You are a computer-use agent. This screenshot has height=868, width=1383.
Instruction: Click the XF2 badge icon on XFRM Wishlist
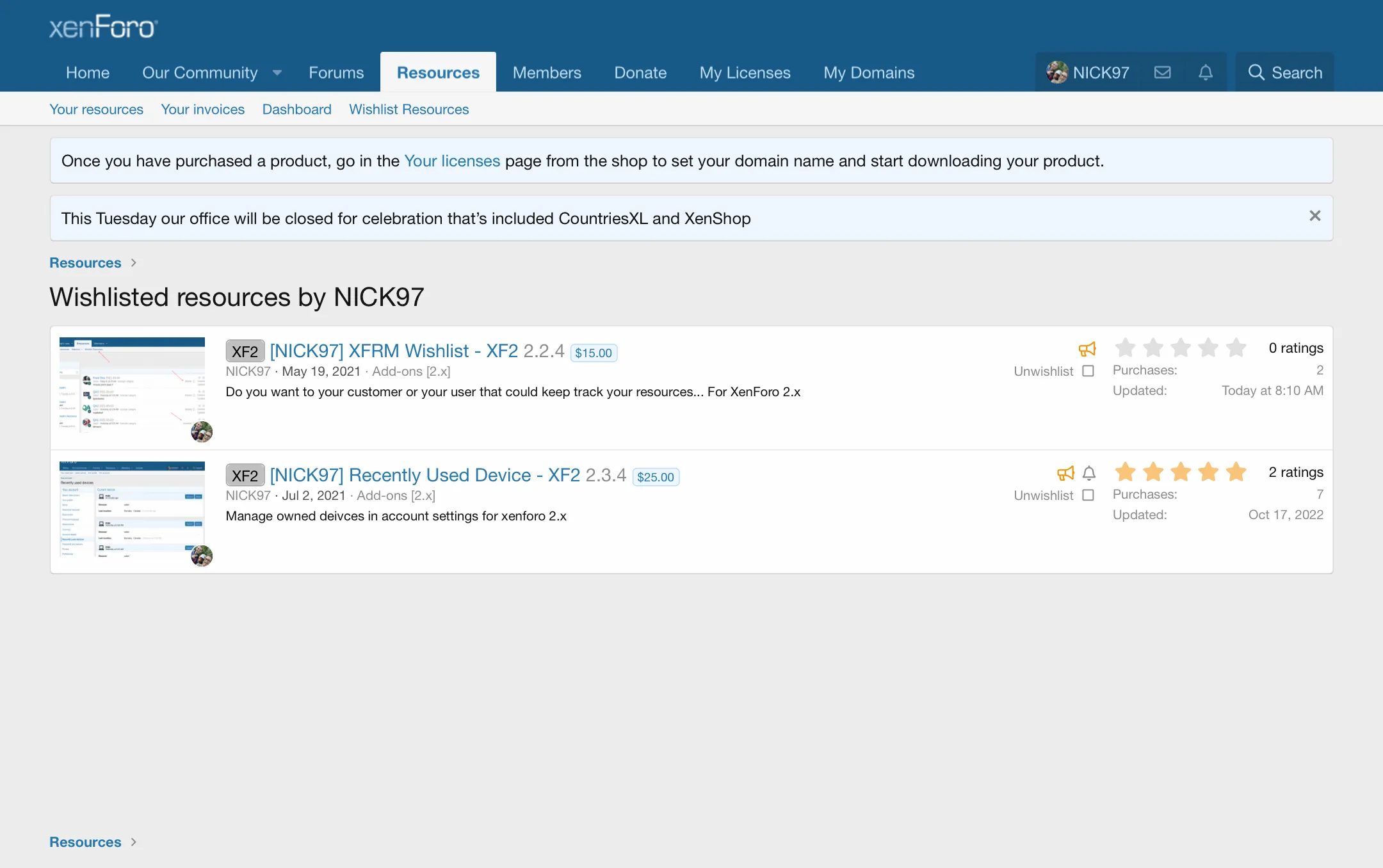point(244,351)
